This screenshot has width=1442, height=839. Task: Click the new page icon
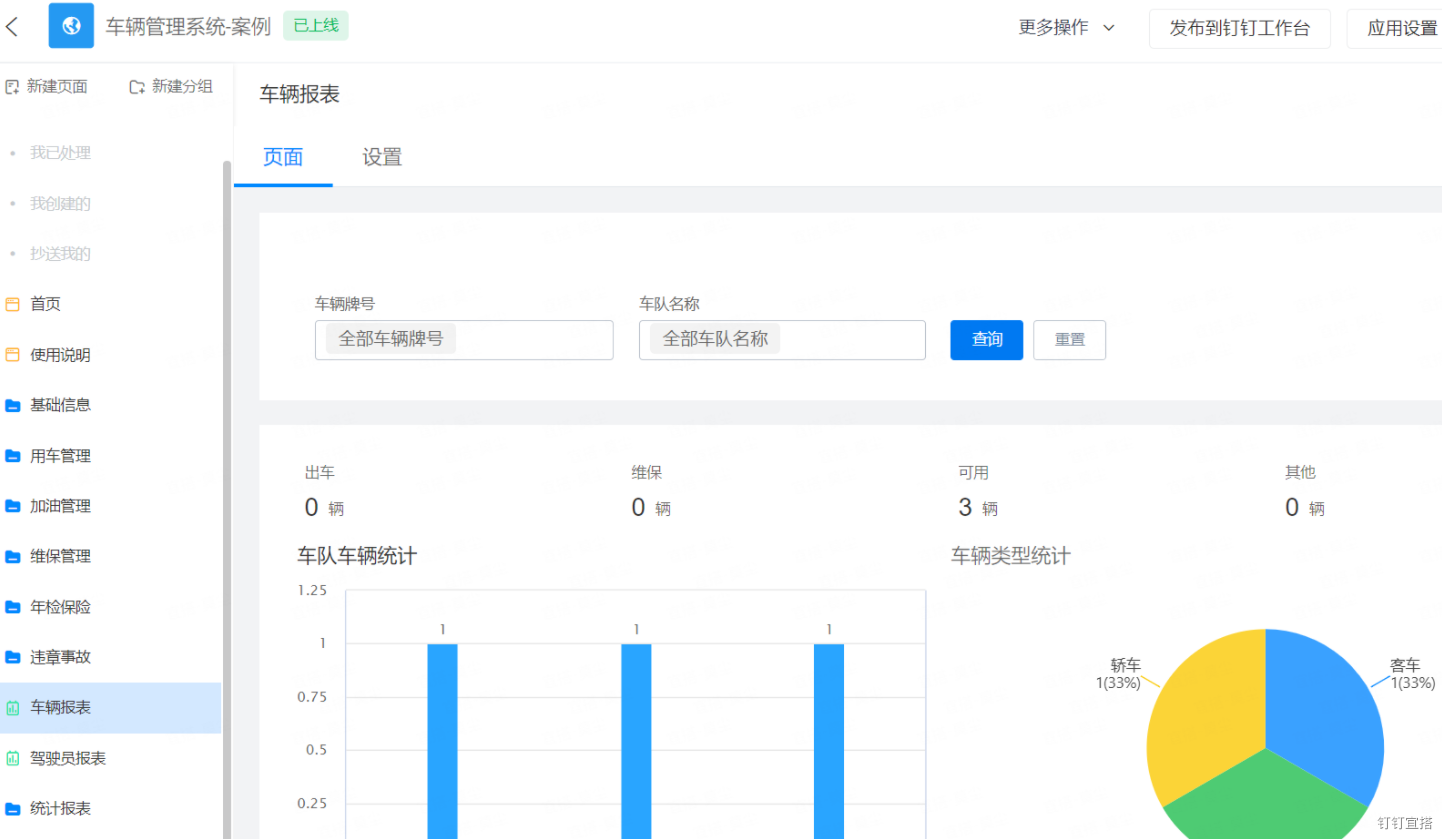tap(13, 87)
